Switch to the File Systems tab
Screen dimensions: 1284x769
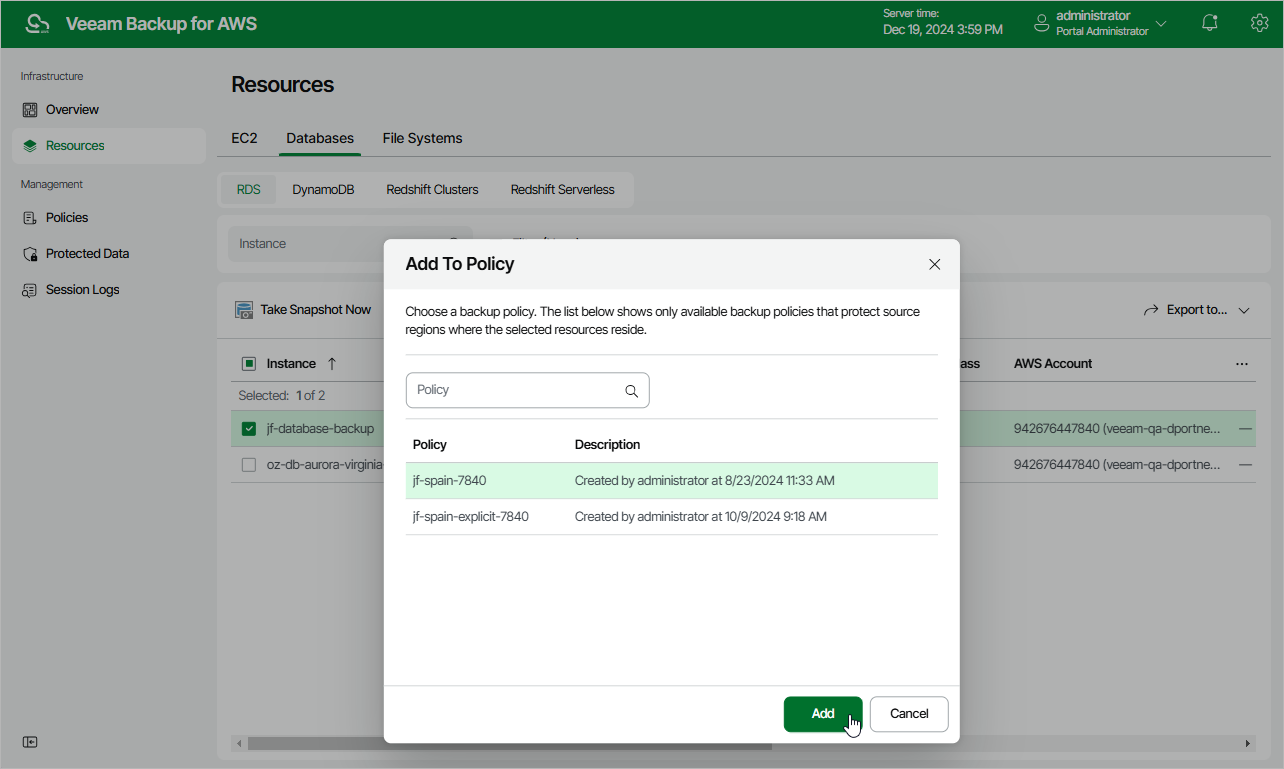tap(422, 138)
